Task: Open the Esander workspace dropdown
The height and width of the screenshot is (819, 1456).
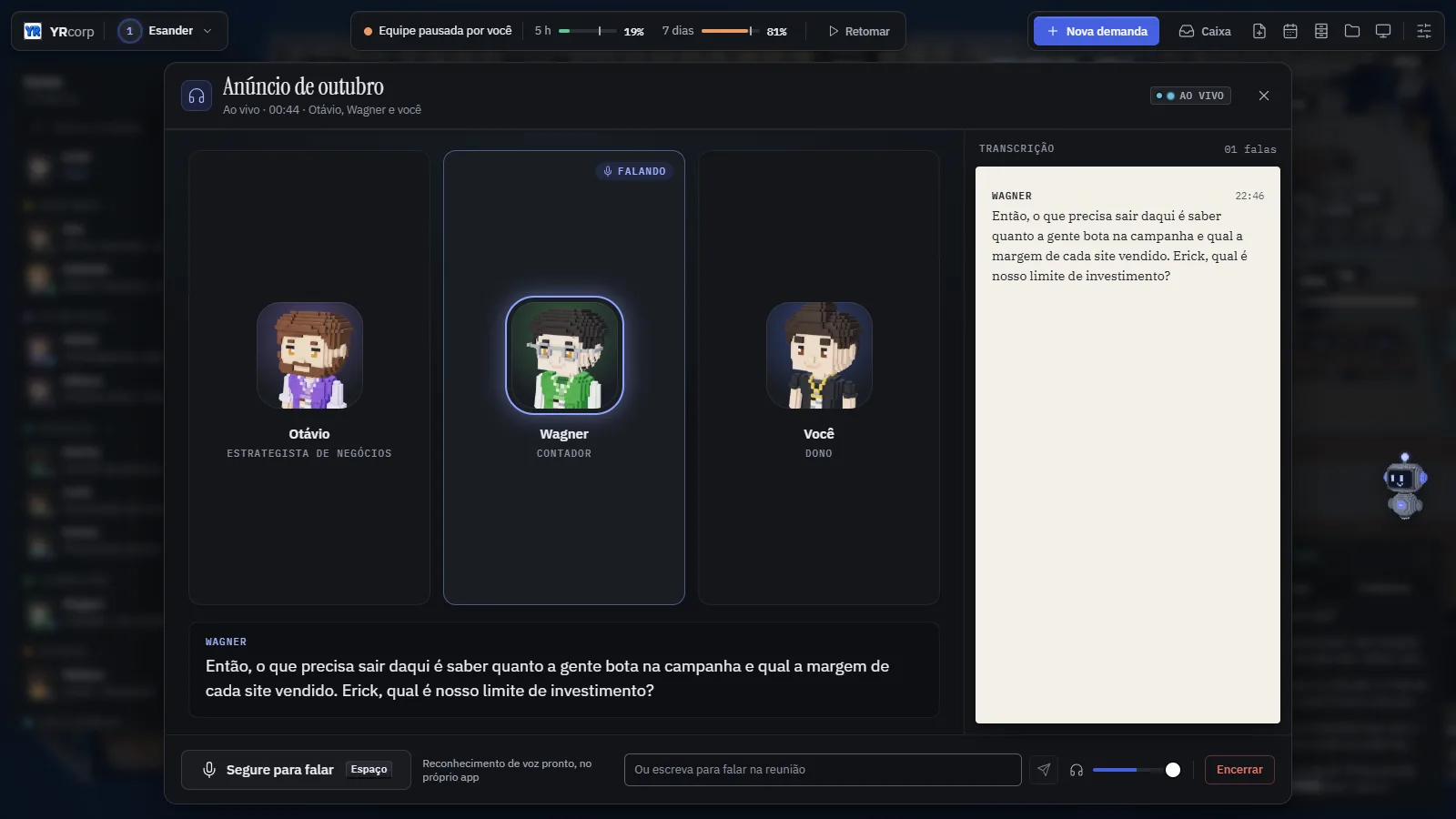Action: click(167, 31)
